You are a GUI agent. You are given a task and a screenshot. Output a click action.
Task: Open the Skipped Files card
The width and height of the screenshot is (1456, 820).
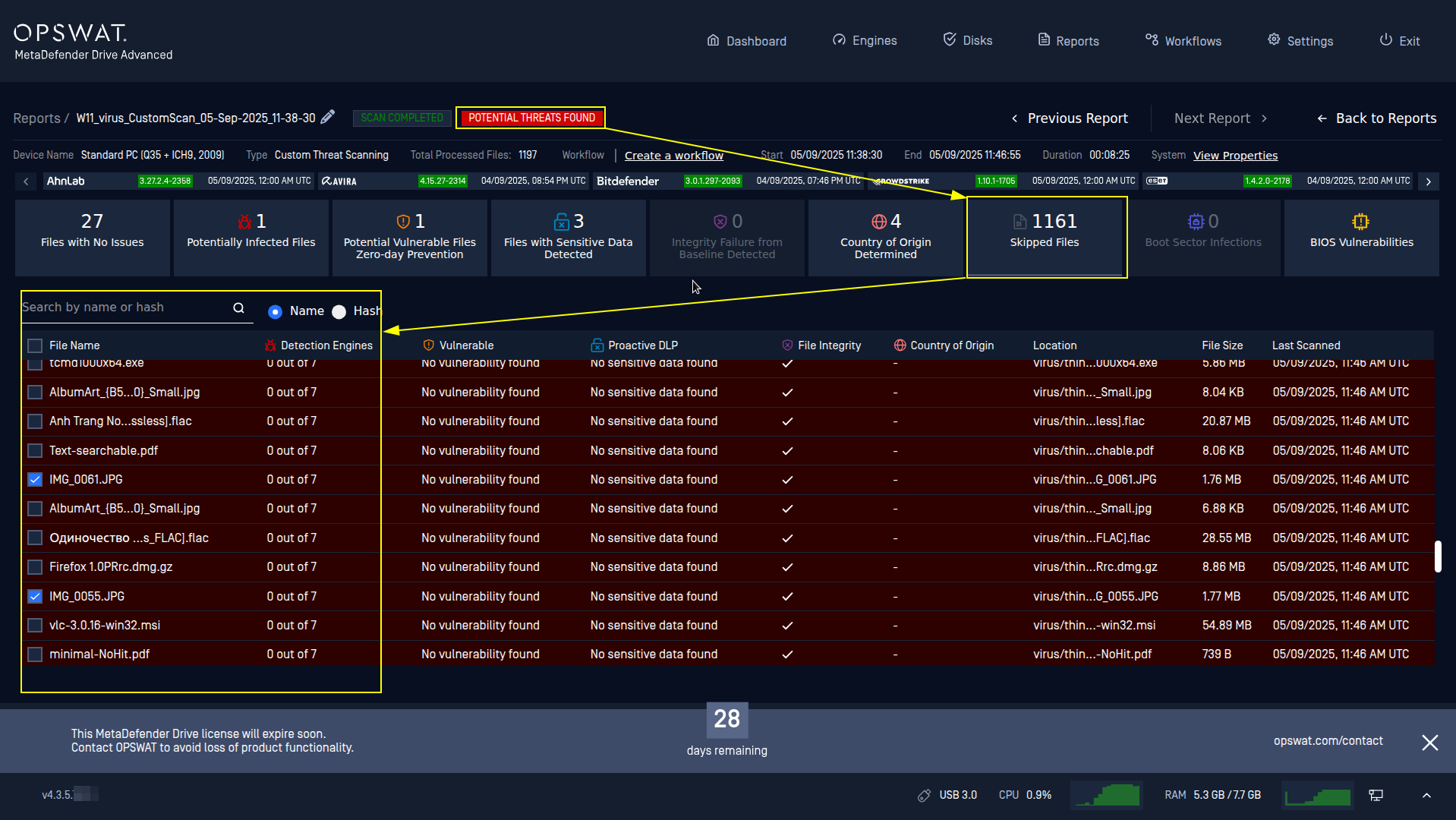pos(1045,238)
